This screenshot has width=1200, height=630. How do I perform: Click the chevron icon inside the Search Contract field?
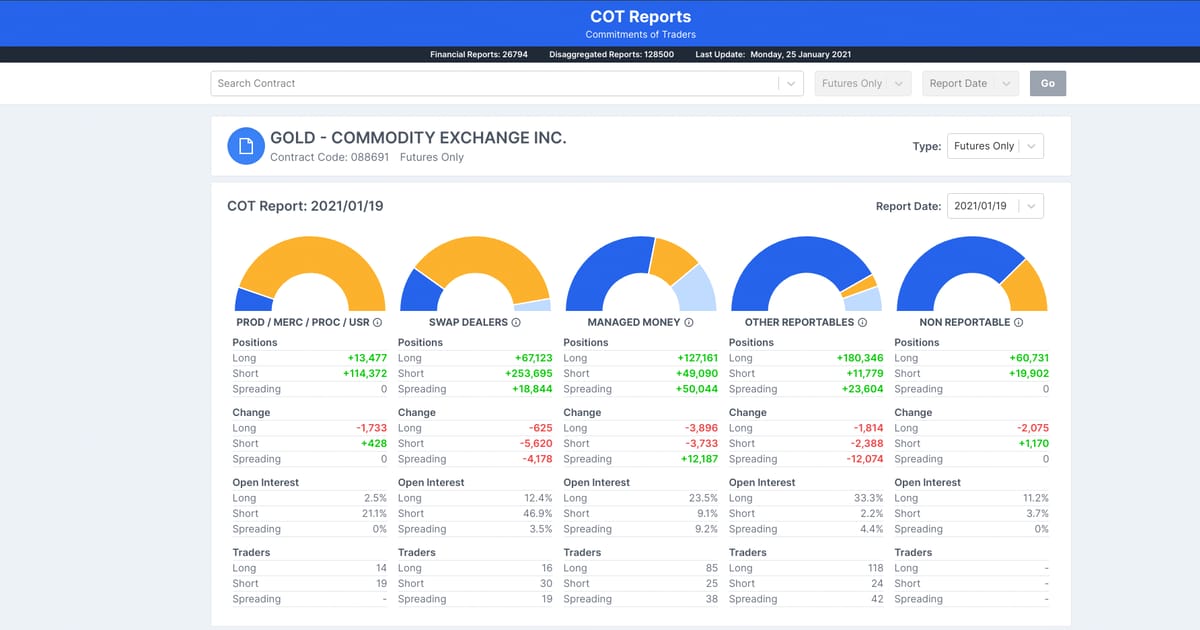click(x=790, y=83)
